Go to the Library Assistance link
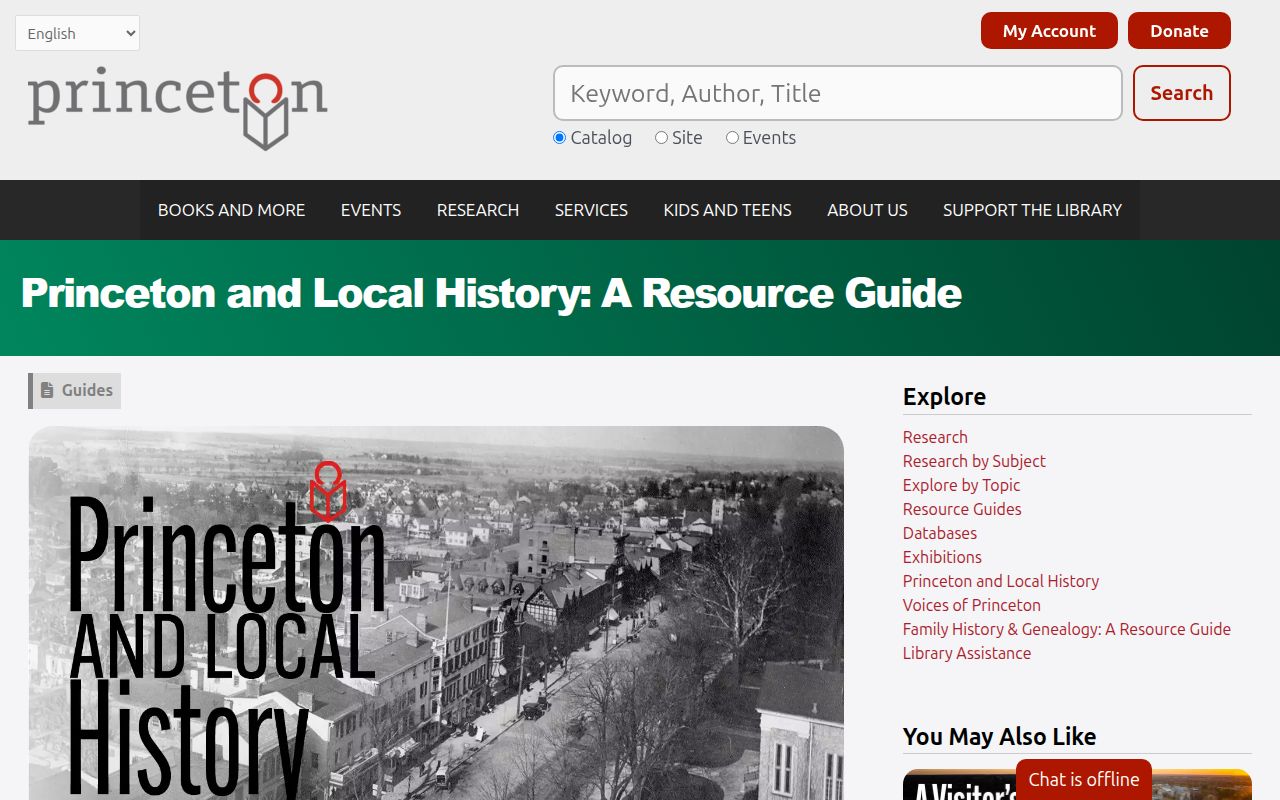Viewport: 1280px width, 800px height. pos(967,653)
